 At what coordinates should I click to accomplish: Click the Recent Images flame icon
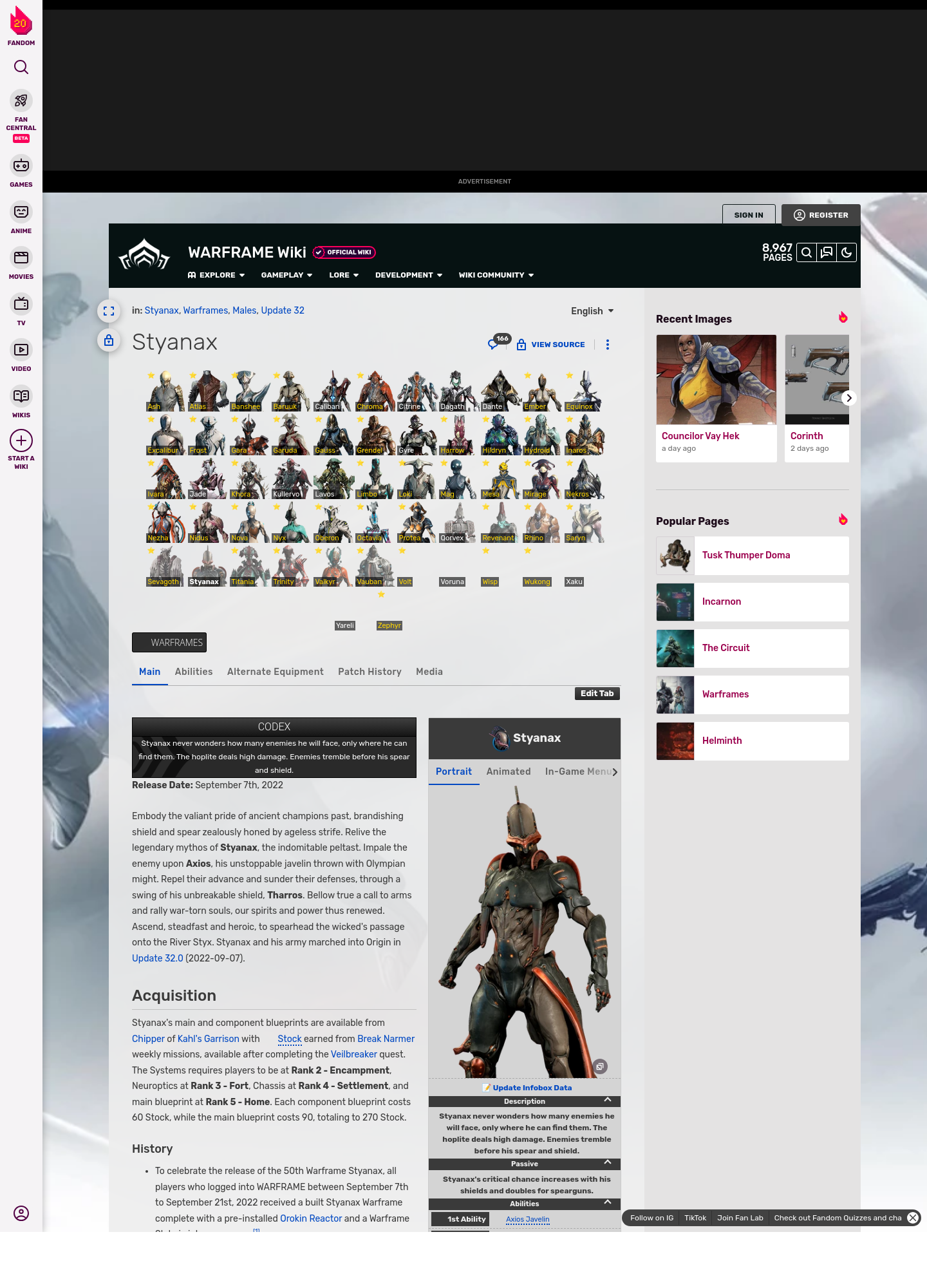pyautogui.click(x=843, y=317)
